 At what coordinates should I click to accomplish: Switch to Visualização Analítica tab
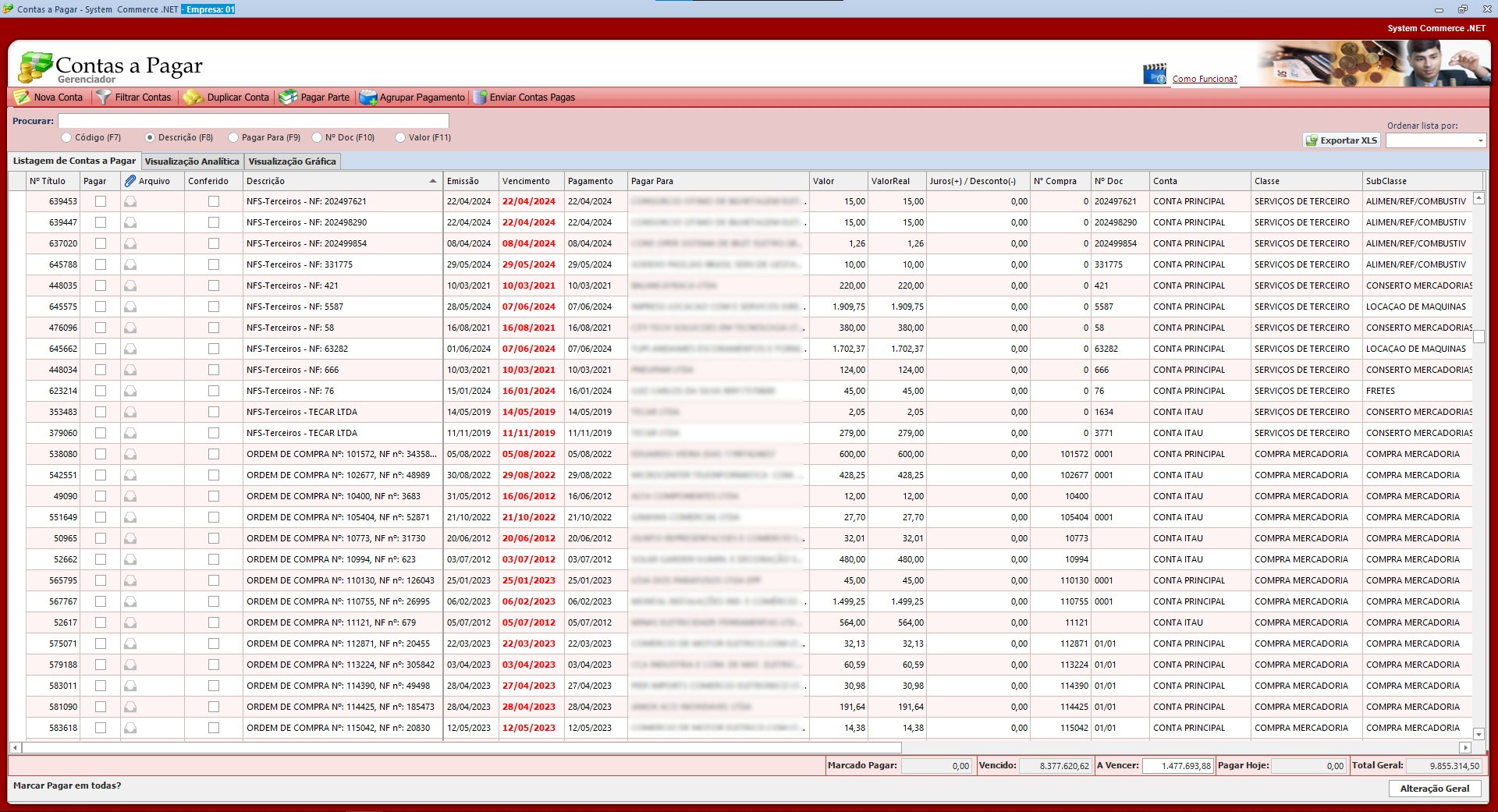coord(192,161)
